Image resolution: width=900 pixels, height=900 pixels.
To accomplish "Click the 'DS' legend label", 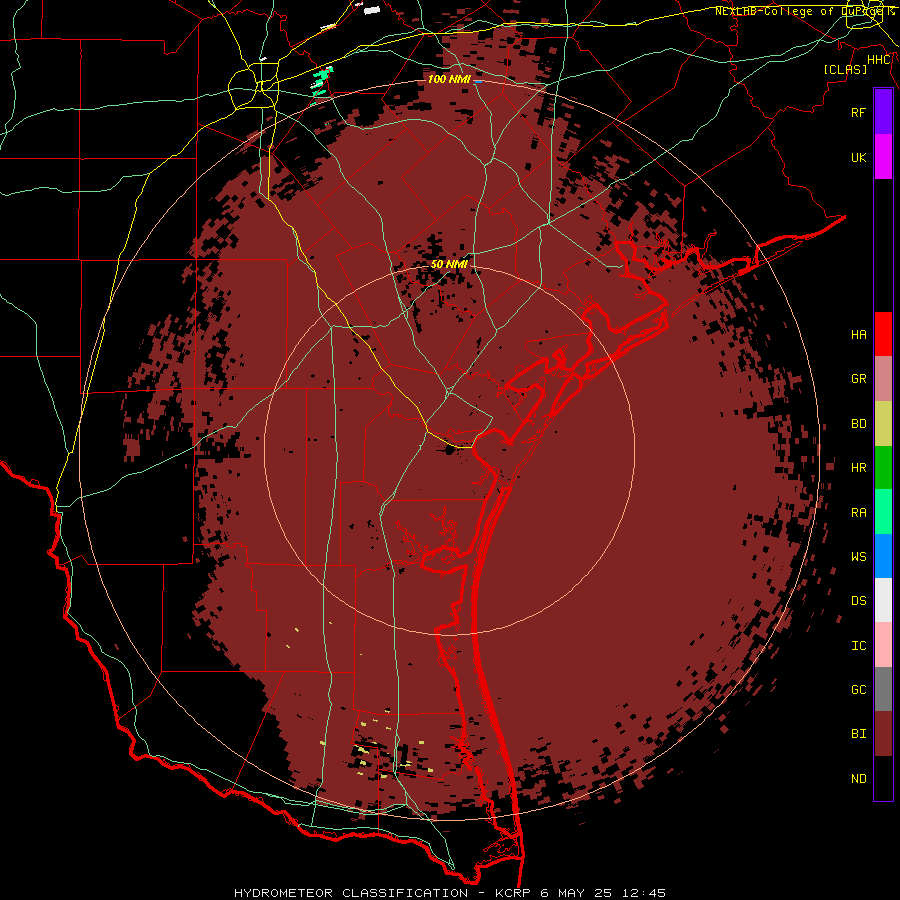I will pos(859,601).
